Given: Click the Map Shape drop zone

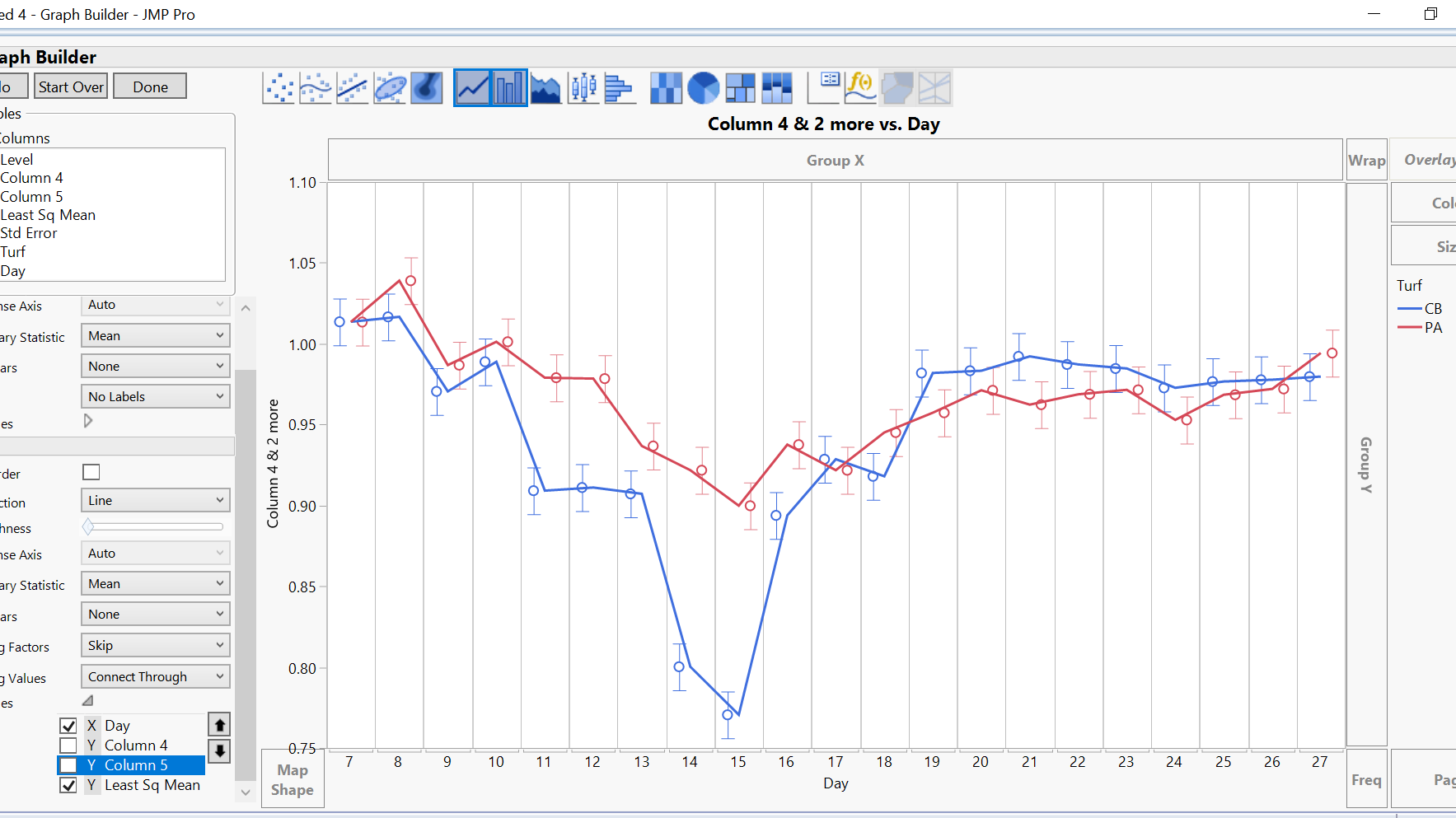Looking at the screenshot, I should (x=293, y=779).
